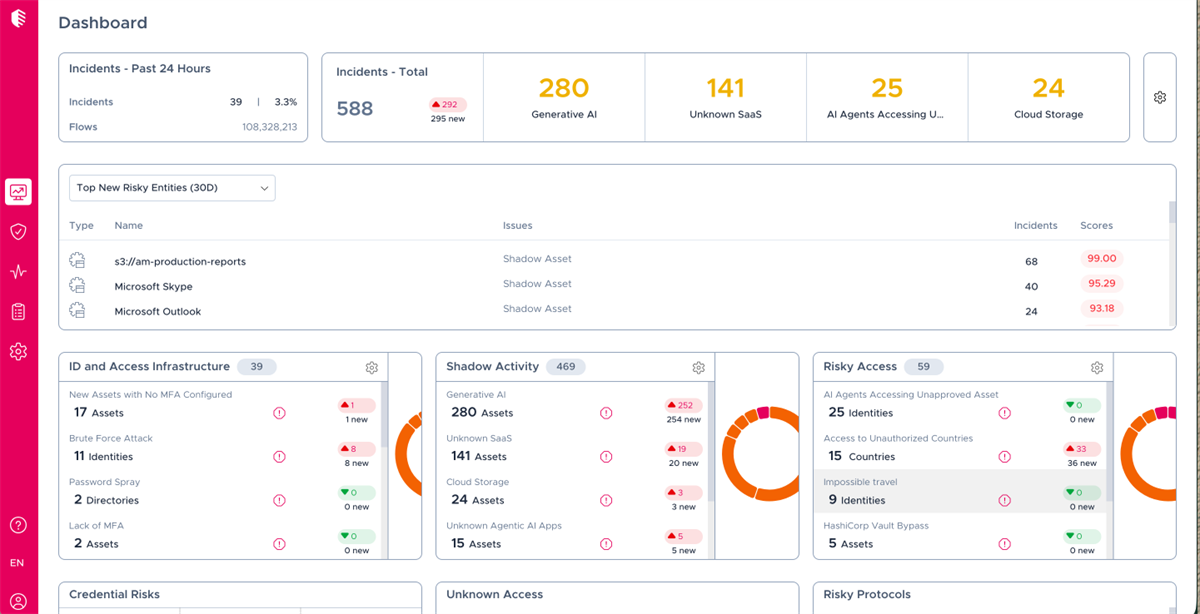Click alert icon next to Brute Force Attack
The height and width of the screenshot is (614, 1200).
[x=279, y=457]
